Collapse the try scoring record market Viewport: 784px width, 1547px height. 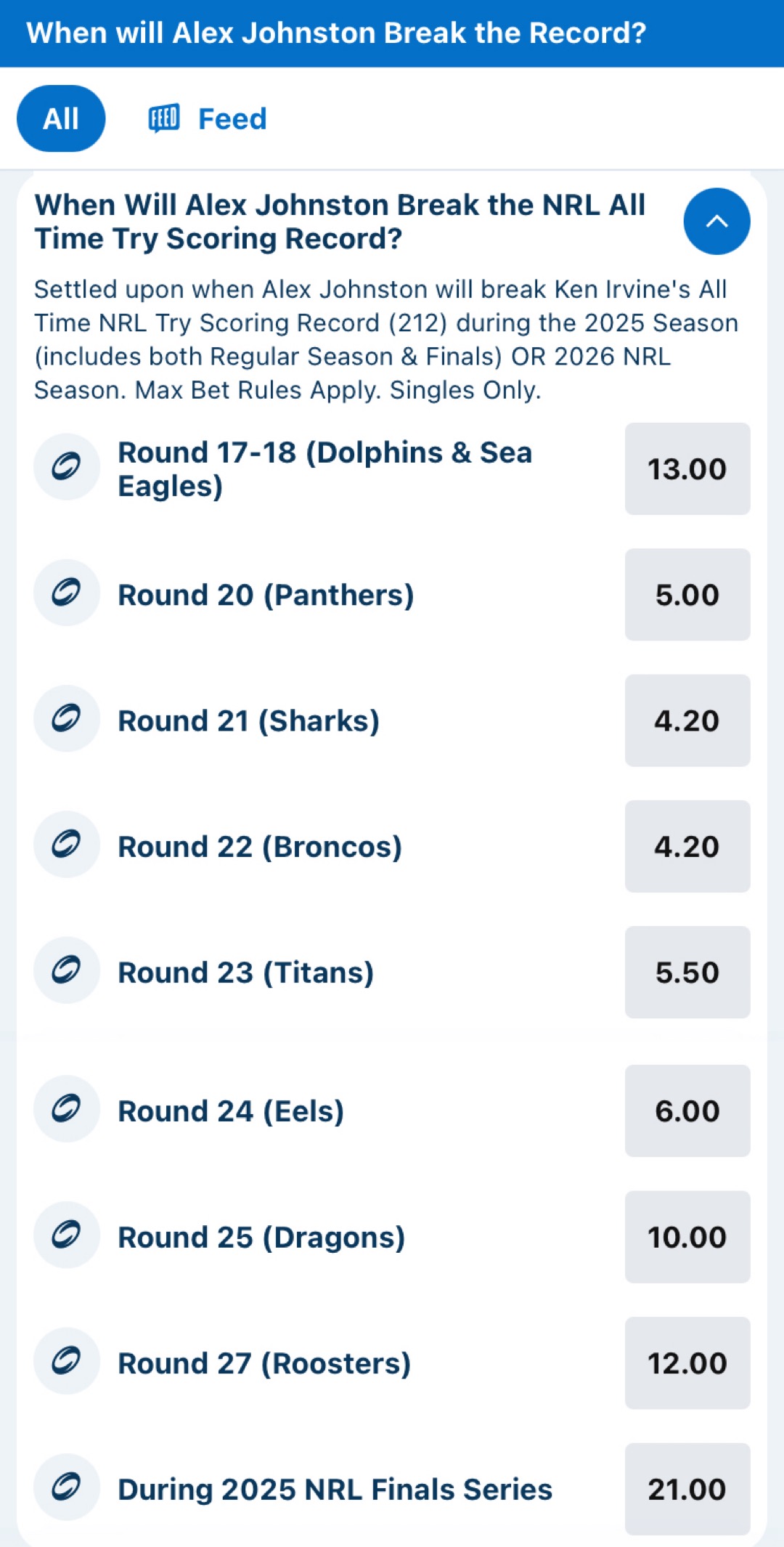click(716, 222)
